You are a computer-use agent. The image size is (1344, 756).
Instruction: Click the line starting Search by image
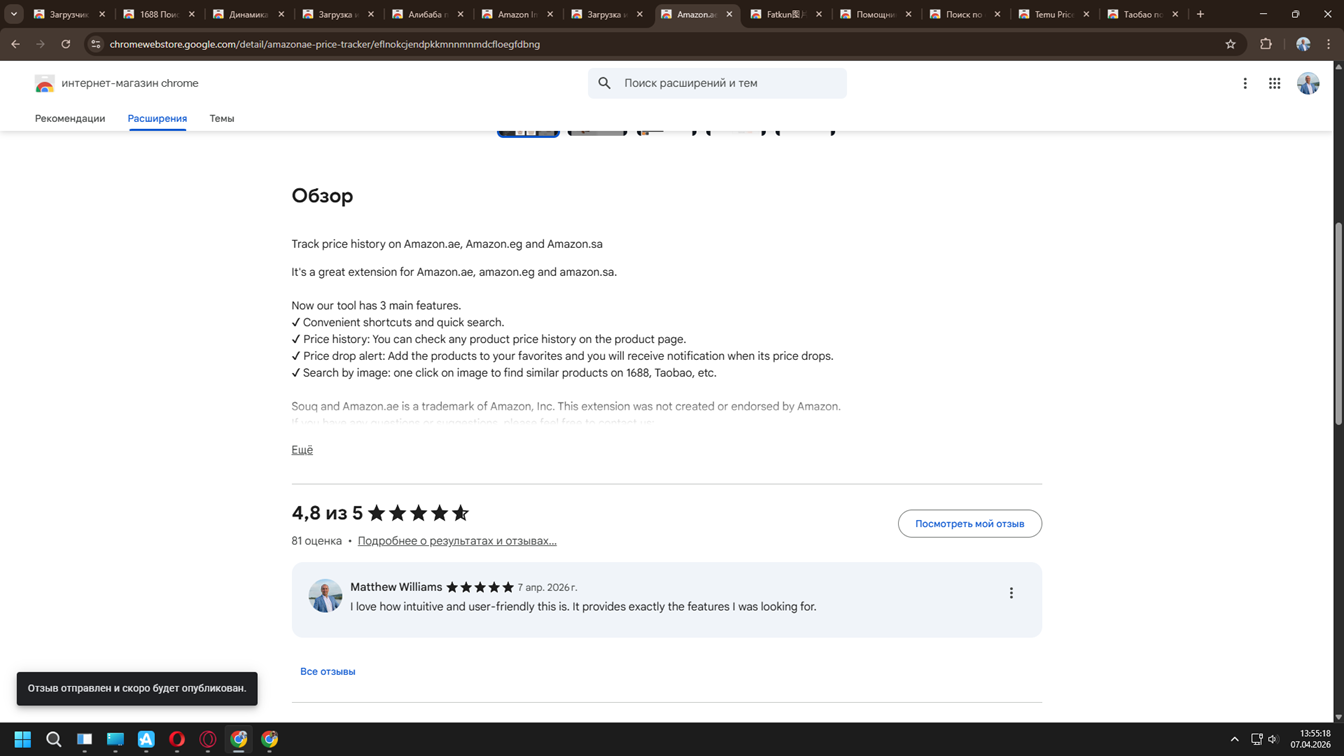[504, 373]
